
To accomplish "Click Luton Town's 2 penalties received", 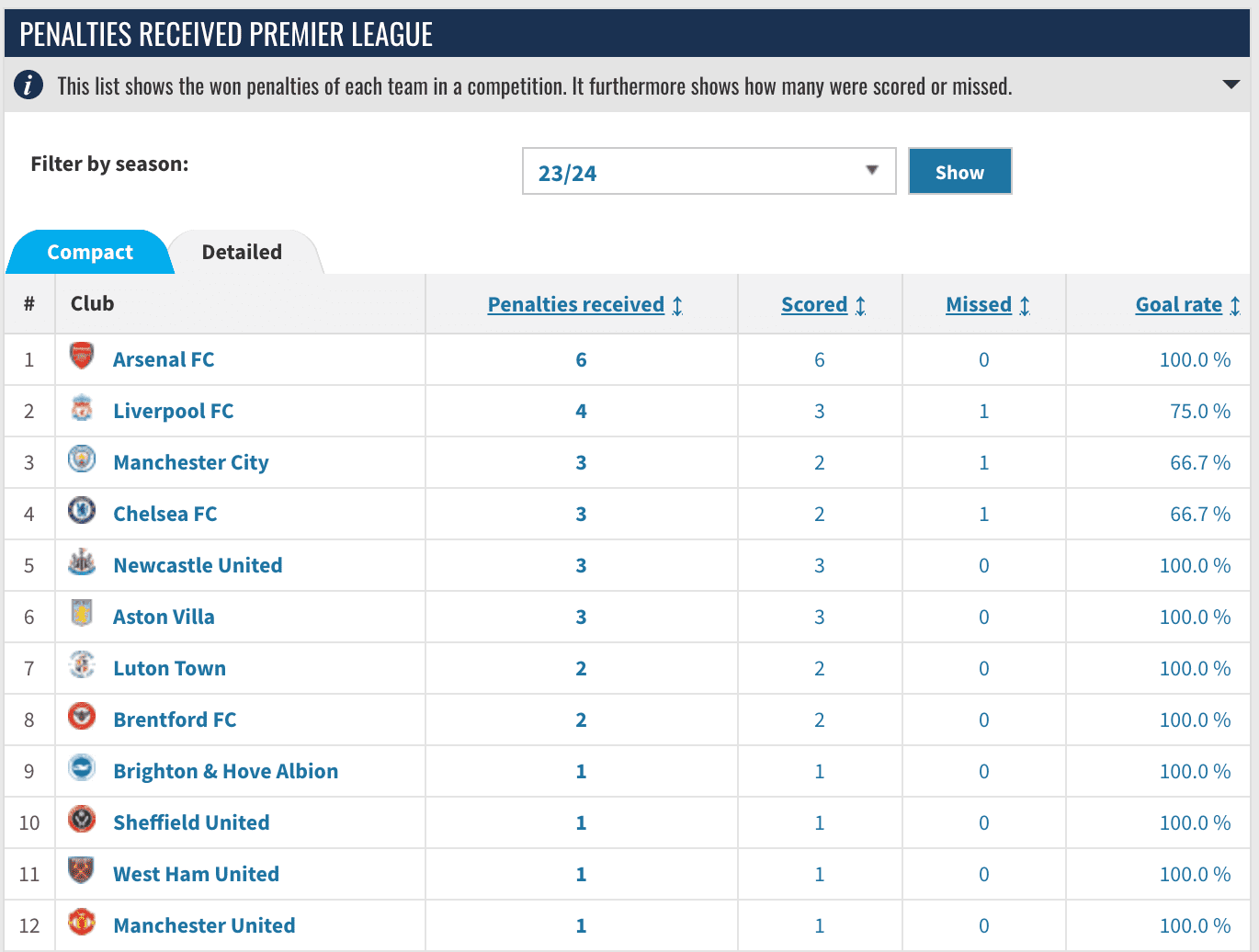I will (x=581, y=668).
